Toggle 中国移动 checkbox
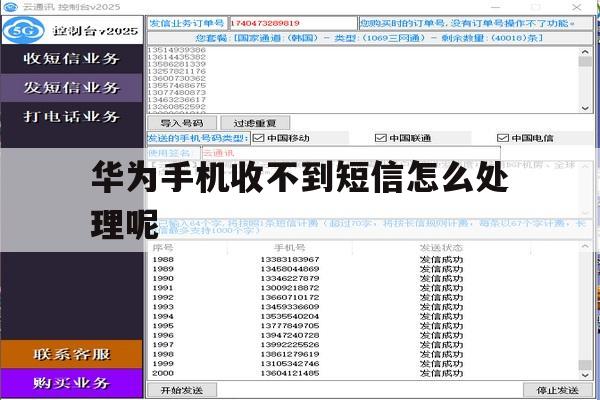The image size is (600, 400). (259, 138)
